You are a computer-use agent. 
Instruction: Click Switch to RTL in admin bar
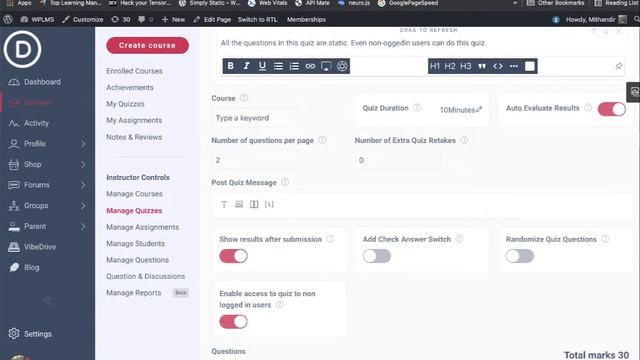point(258,19)
